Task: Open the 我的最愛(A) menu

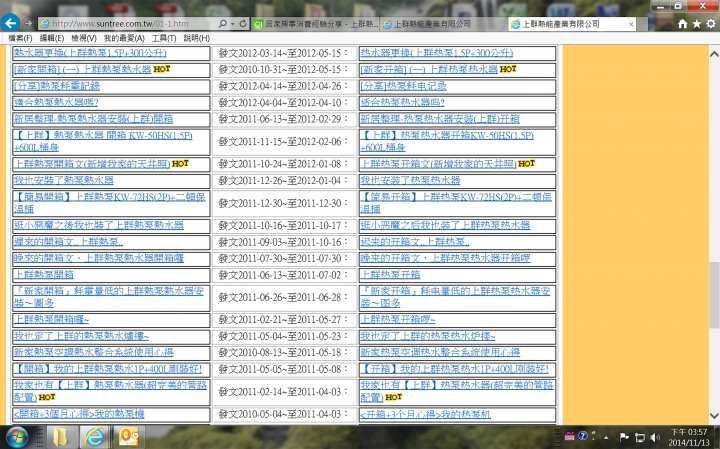Action: (x=124, y=38)
